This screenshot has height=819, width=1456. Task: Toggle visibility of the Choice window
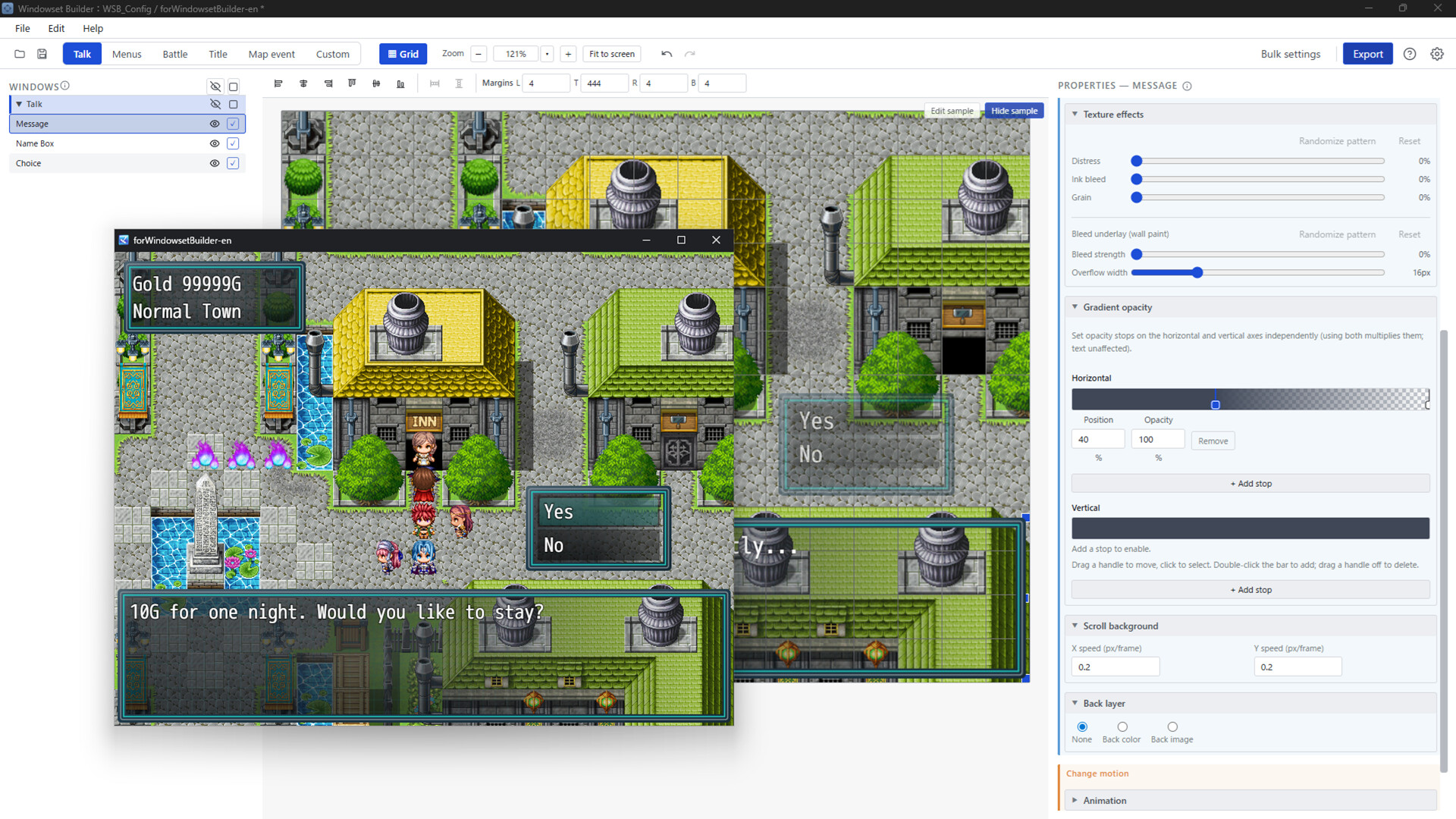pos(215,163)
